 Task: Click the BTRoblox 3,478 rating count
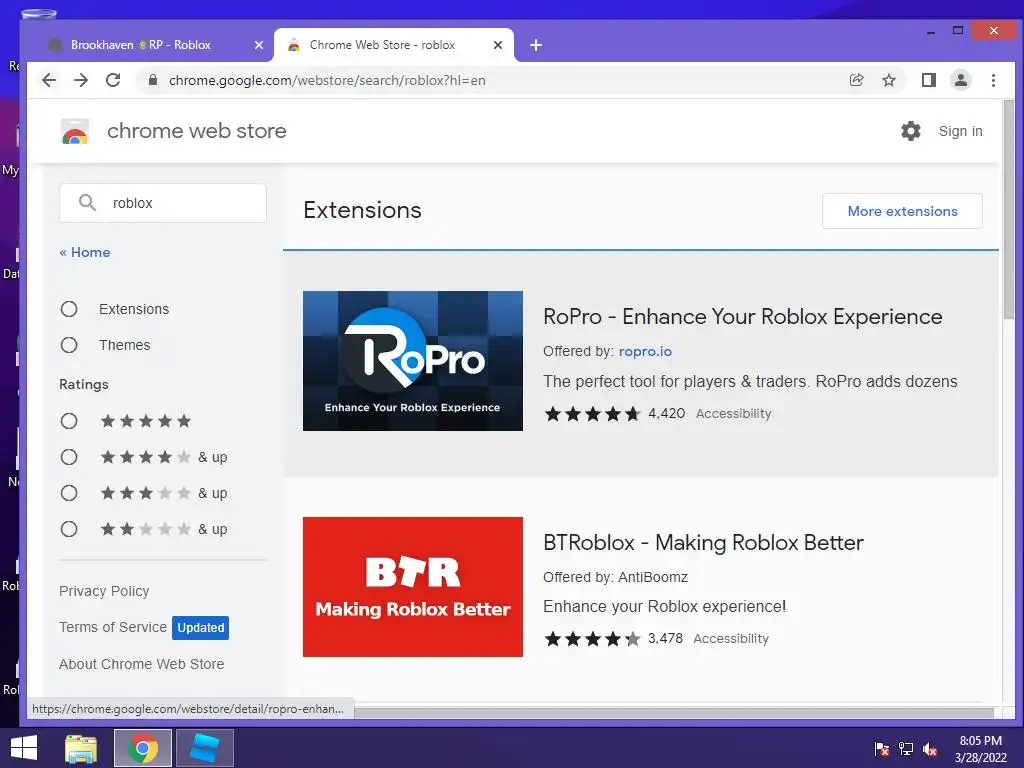pos(665,638)
